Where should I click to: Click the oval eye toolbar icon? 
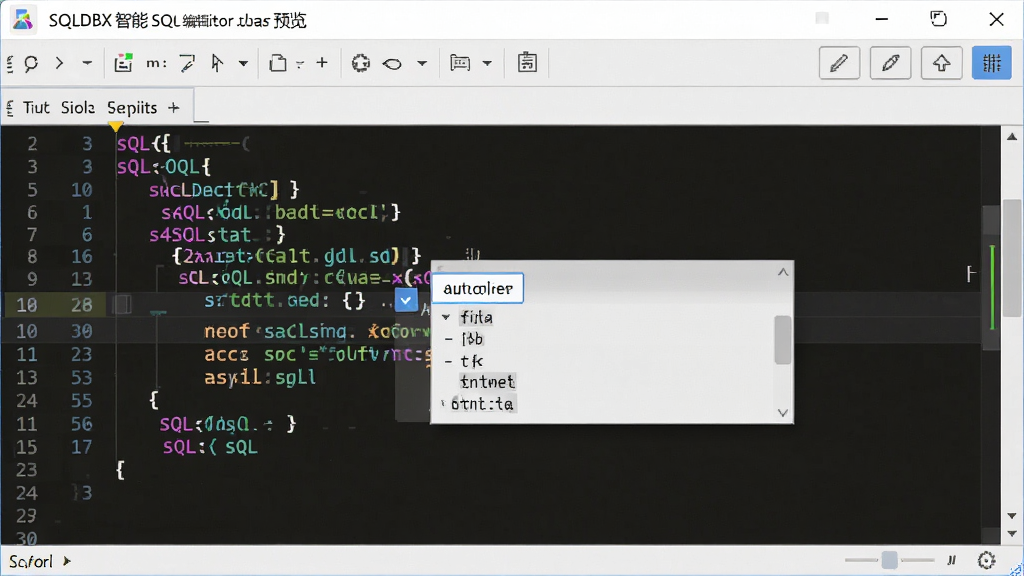tap(392, 64)
